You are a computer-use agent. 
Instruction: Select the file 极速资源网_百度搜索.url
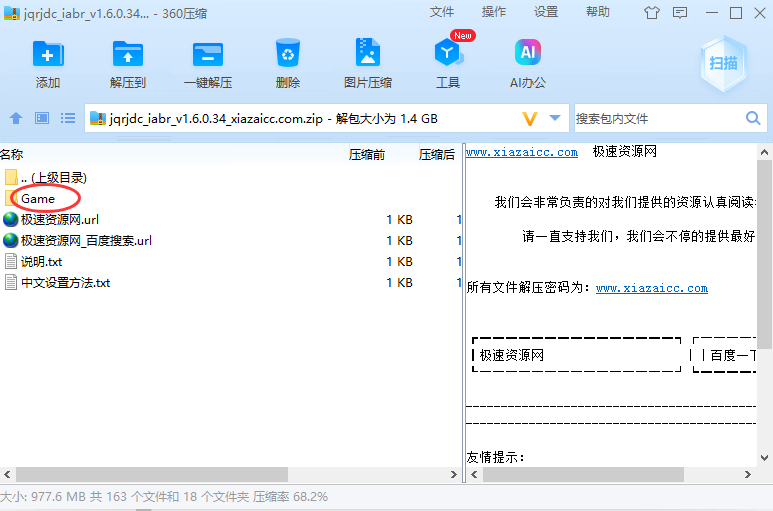coord(86,240)
